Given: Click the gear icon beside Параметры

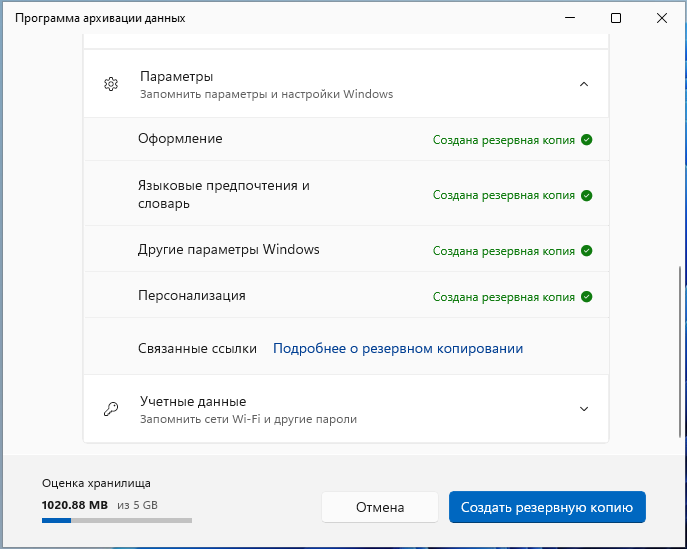Looking at the screenshot, I should coord(111,84).
